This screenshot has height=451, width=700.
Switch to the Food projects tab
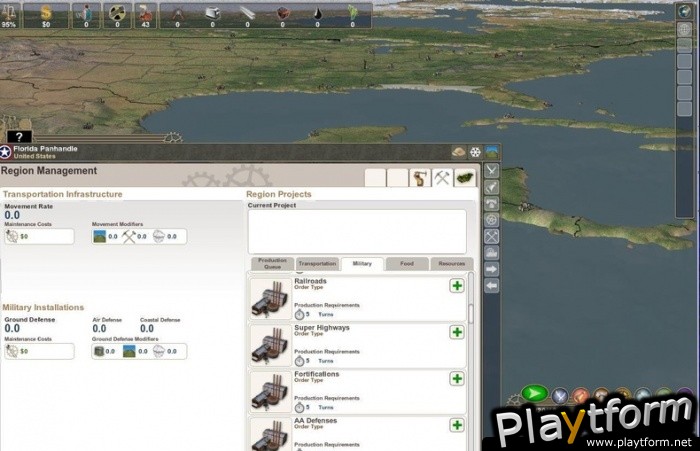pos(407,263)
